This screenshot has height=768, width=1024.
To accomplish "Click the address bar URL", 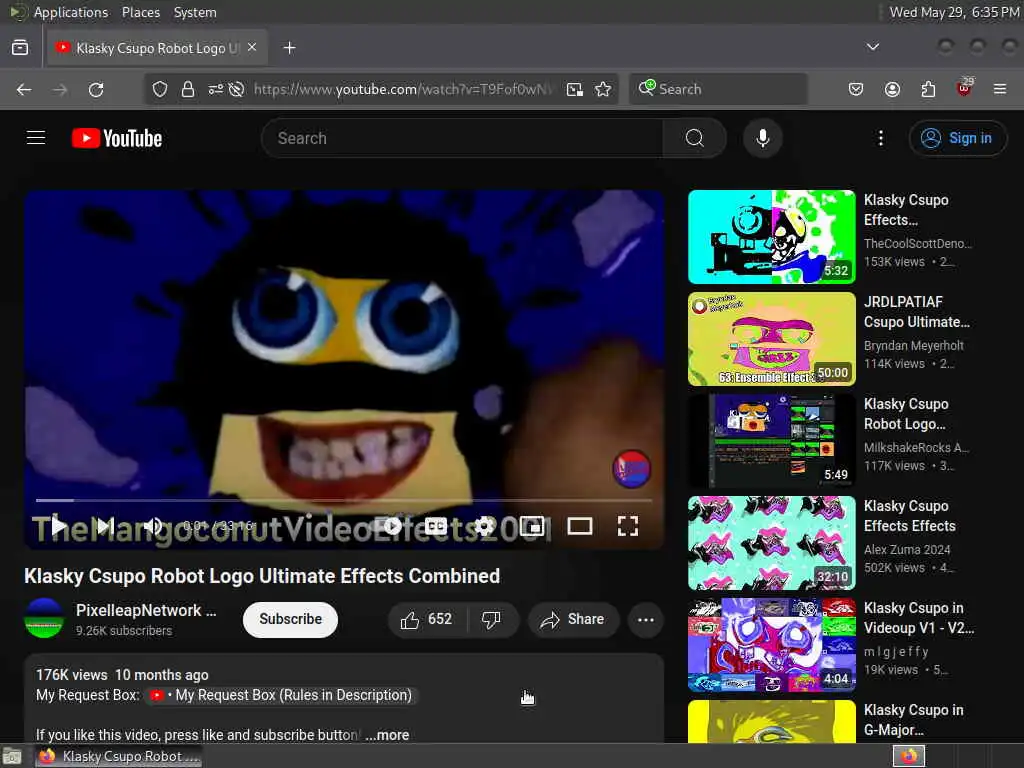I will (x=402, y=89).
